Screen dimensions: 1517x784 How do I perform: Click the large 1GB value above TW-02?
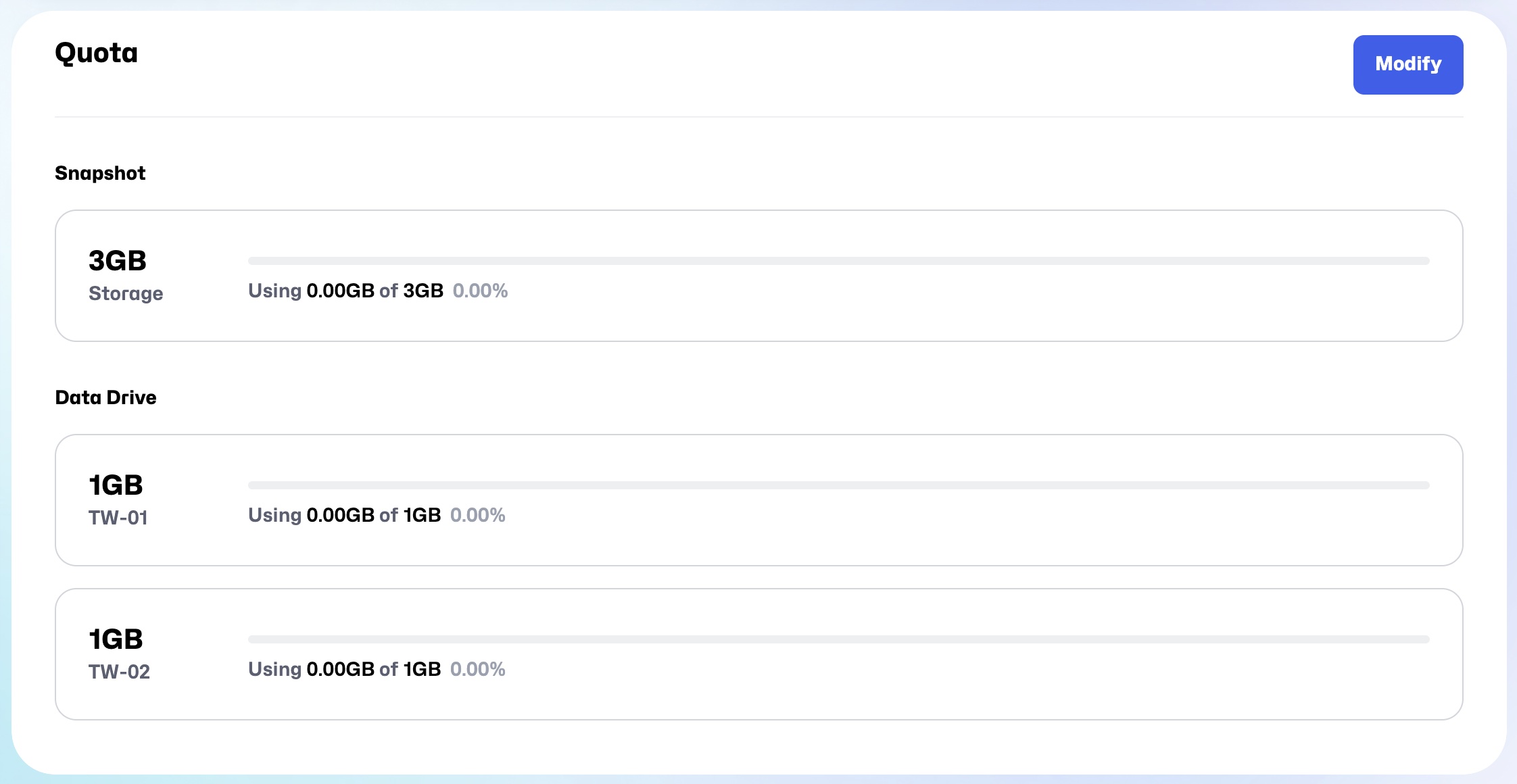(x=116, y=639)
